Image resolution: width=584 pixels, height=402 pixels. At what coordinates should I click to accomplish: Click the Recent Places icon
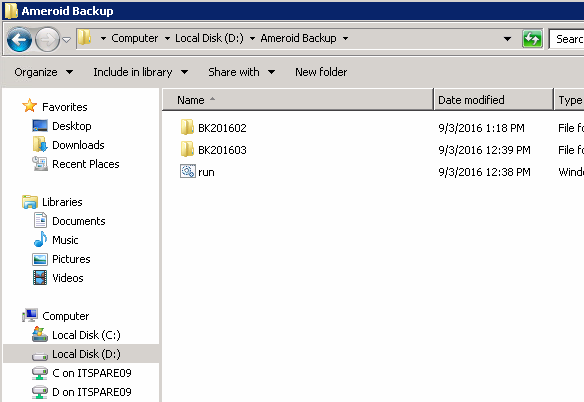click(40, 163)
